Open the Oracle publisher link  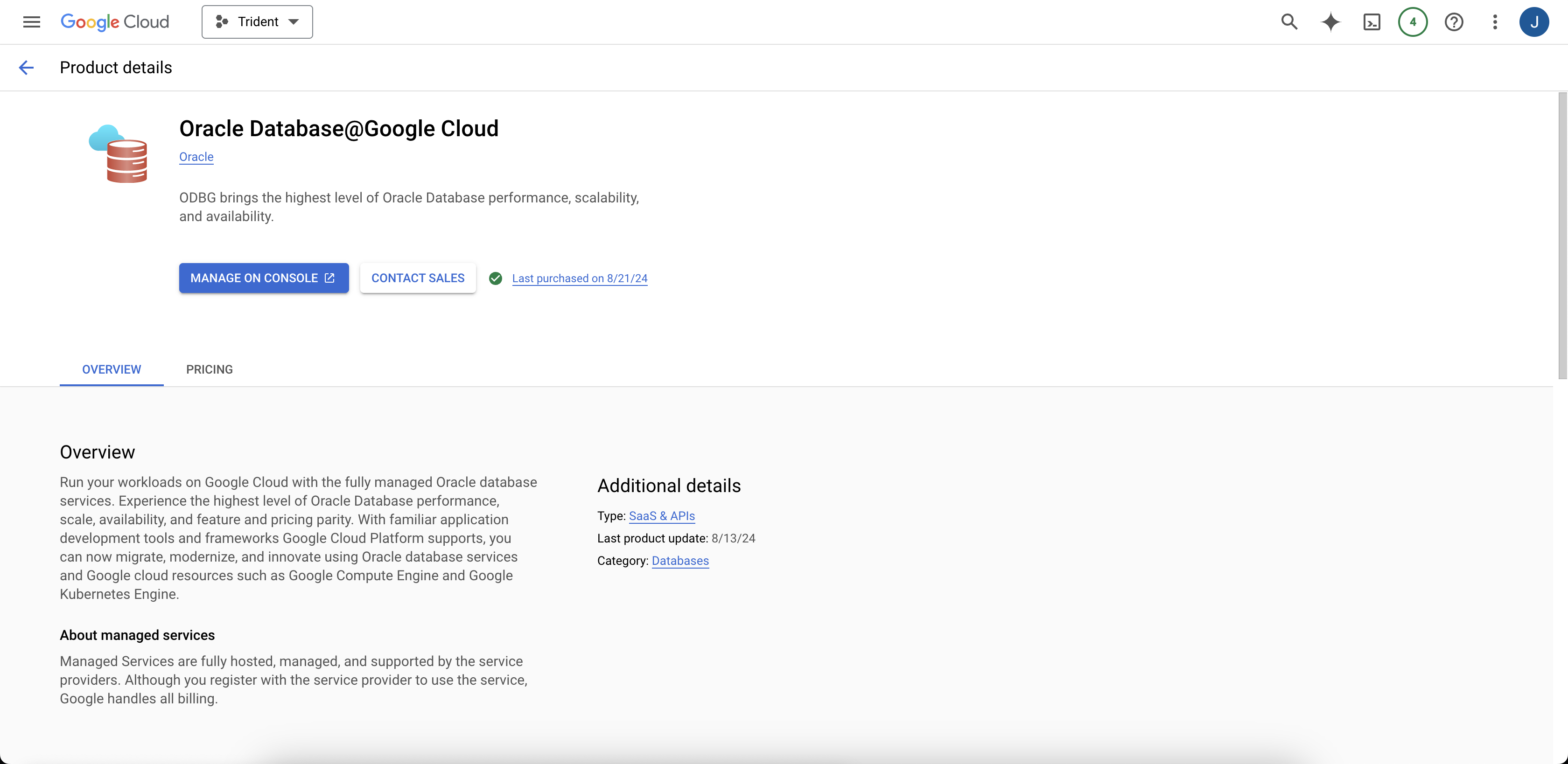pyautogui.click(x=196, y=157)
